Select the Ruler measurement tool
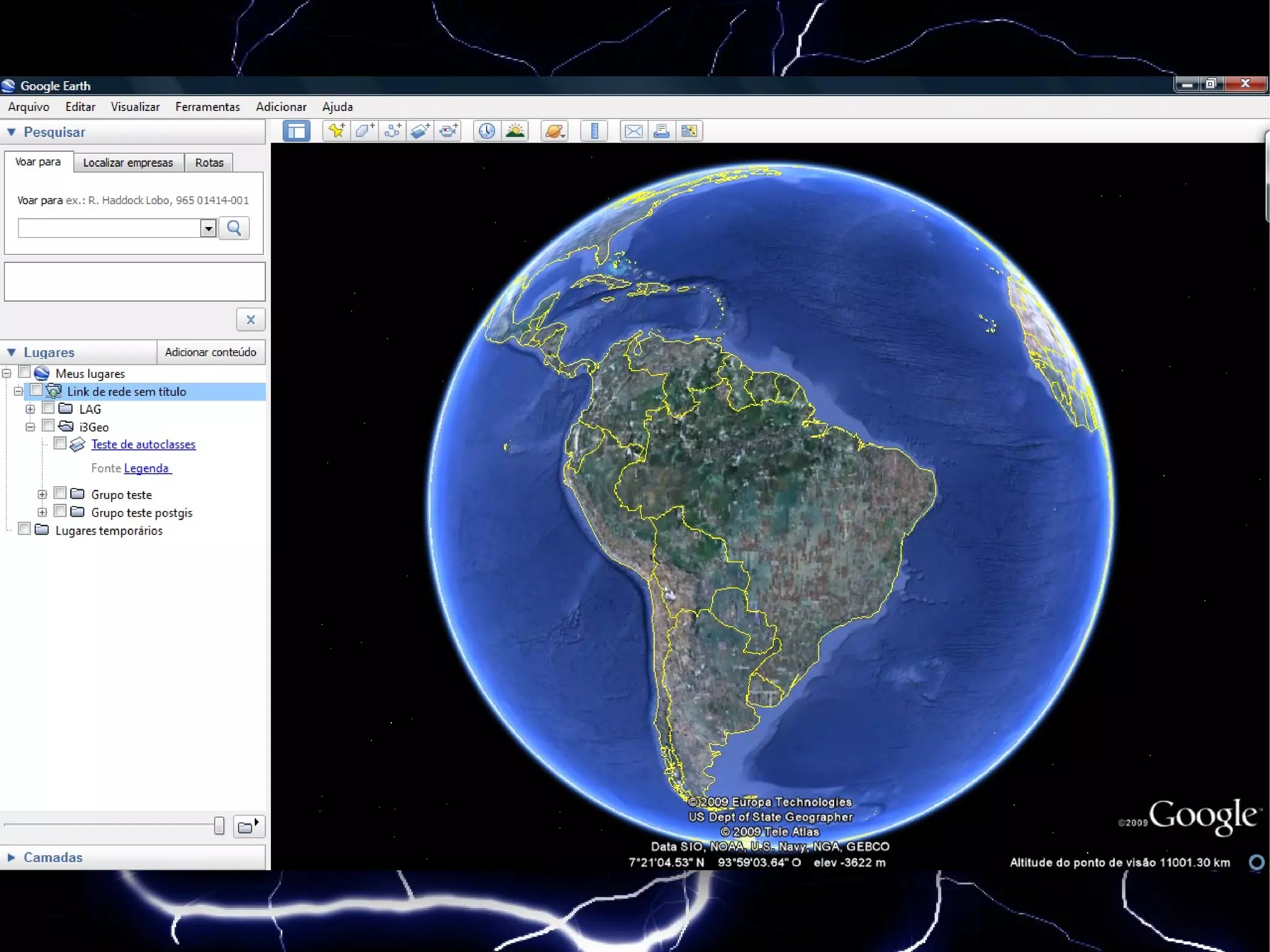Screen dimensions: 1270x952 point(594,131)
